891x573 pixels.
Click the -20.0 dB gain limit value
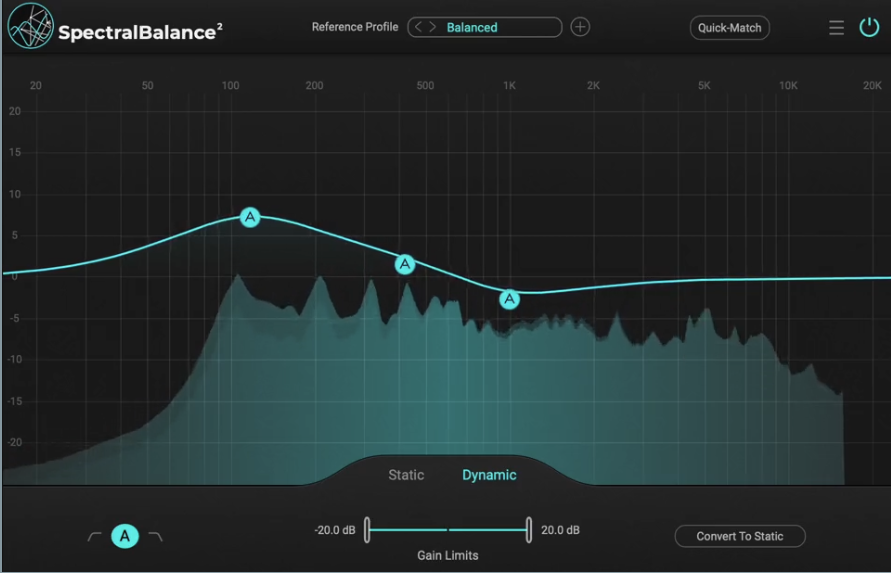(x=335, y=530)
